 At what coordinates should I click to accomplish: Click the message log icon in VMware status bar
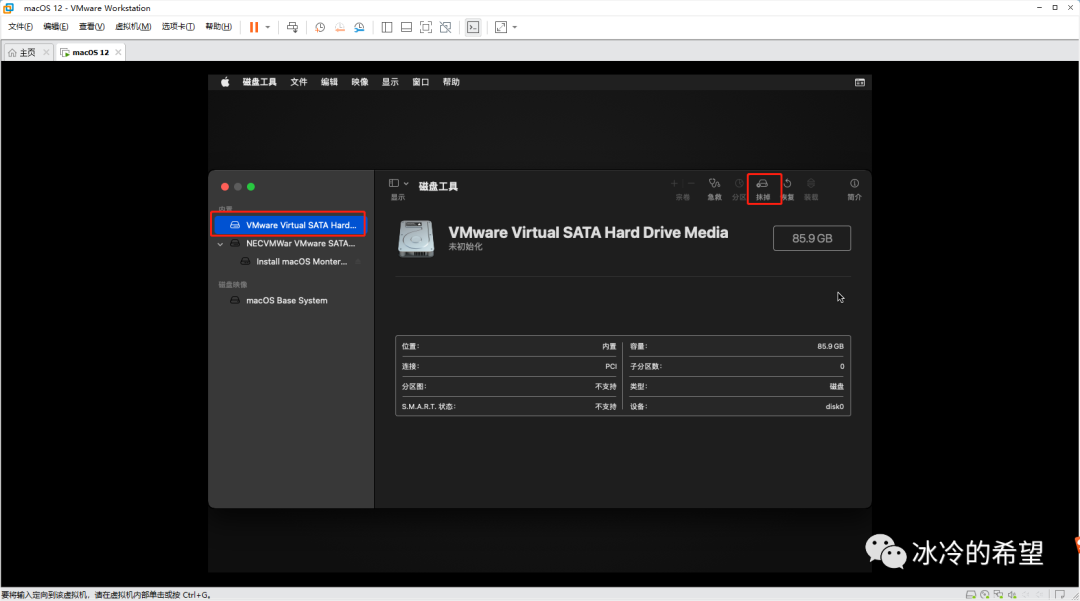click(x=1059, y=595)
